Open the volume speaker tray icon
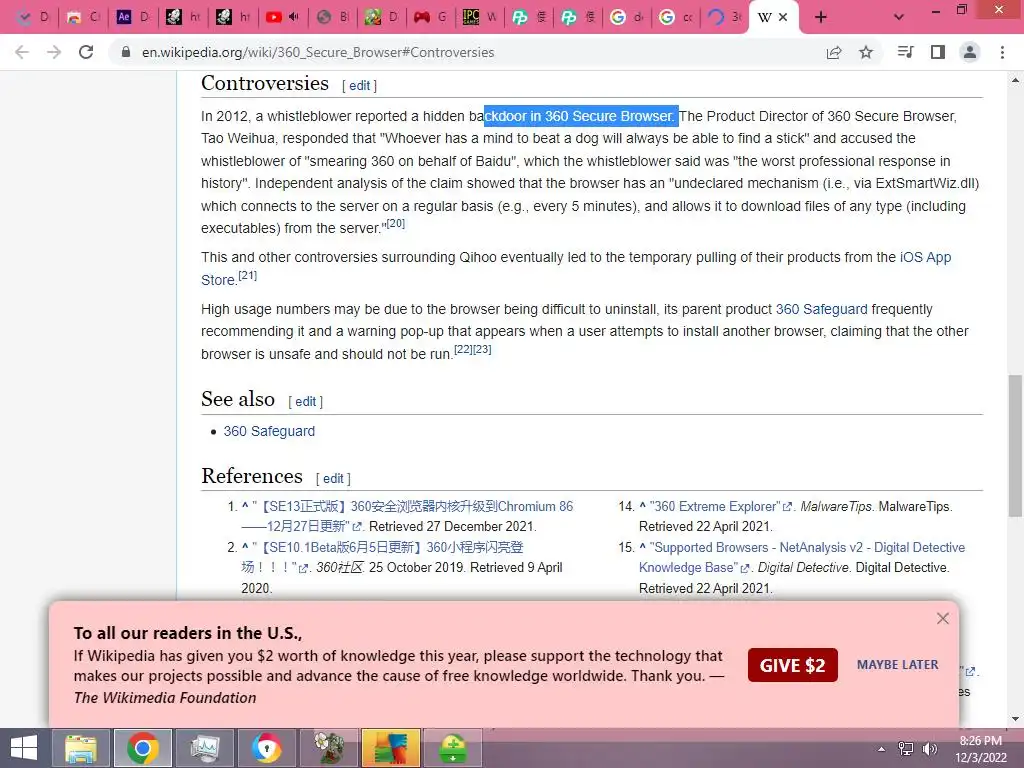Screen dimensions: 1024x768 [930, 749]
